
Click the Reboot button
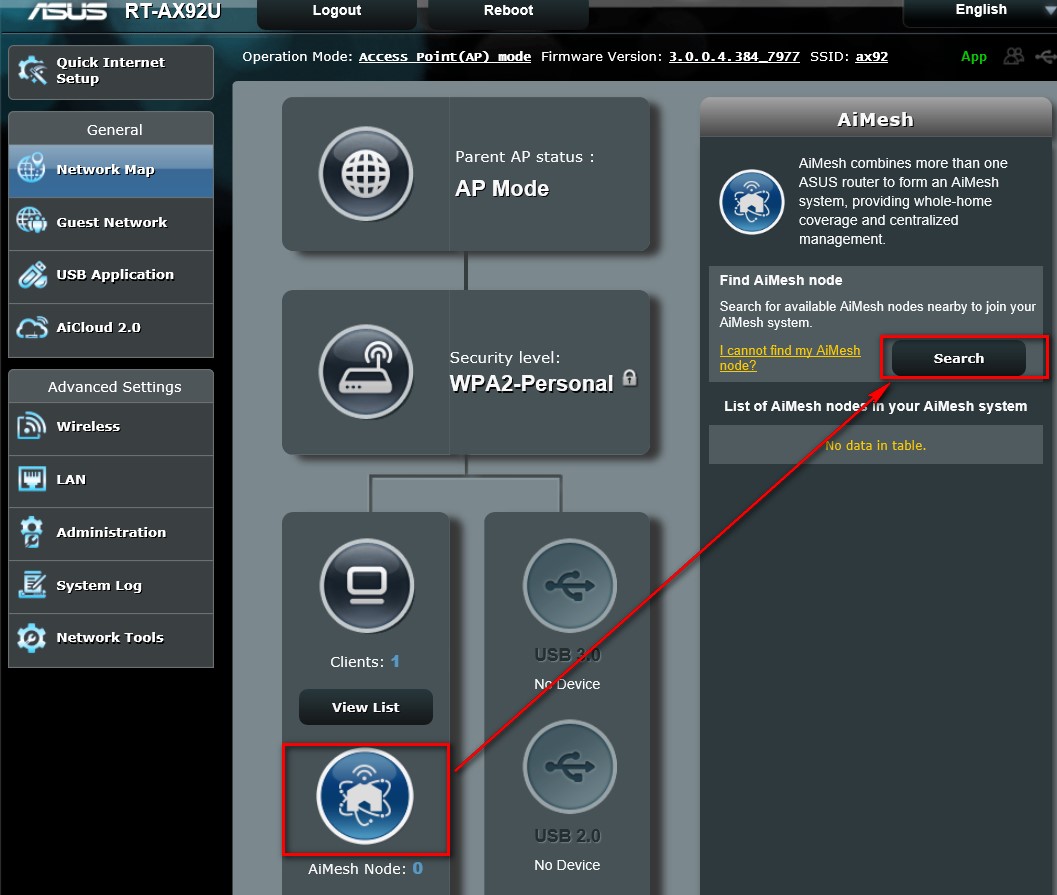point(508,12)
